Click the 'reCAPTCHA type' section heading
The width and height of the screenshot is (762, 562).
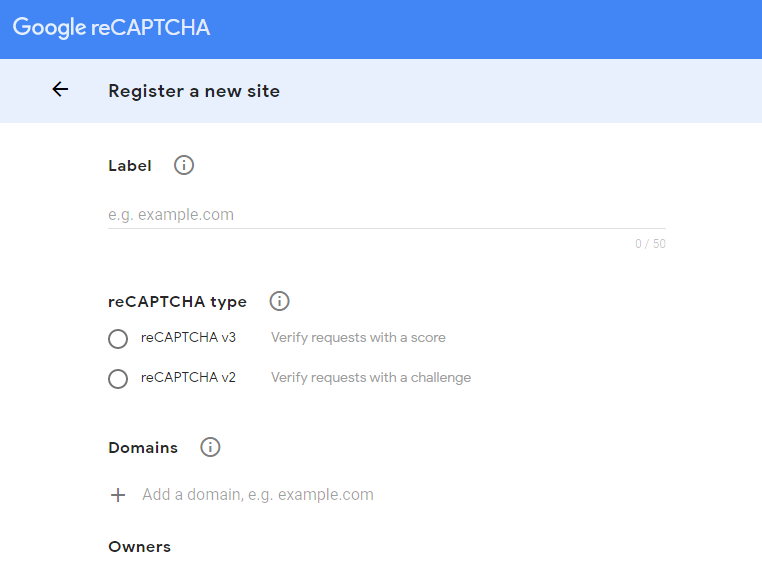(177, 302)
